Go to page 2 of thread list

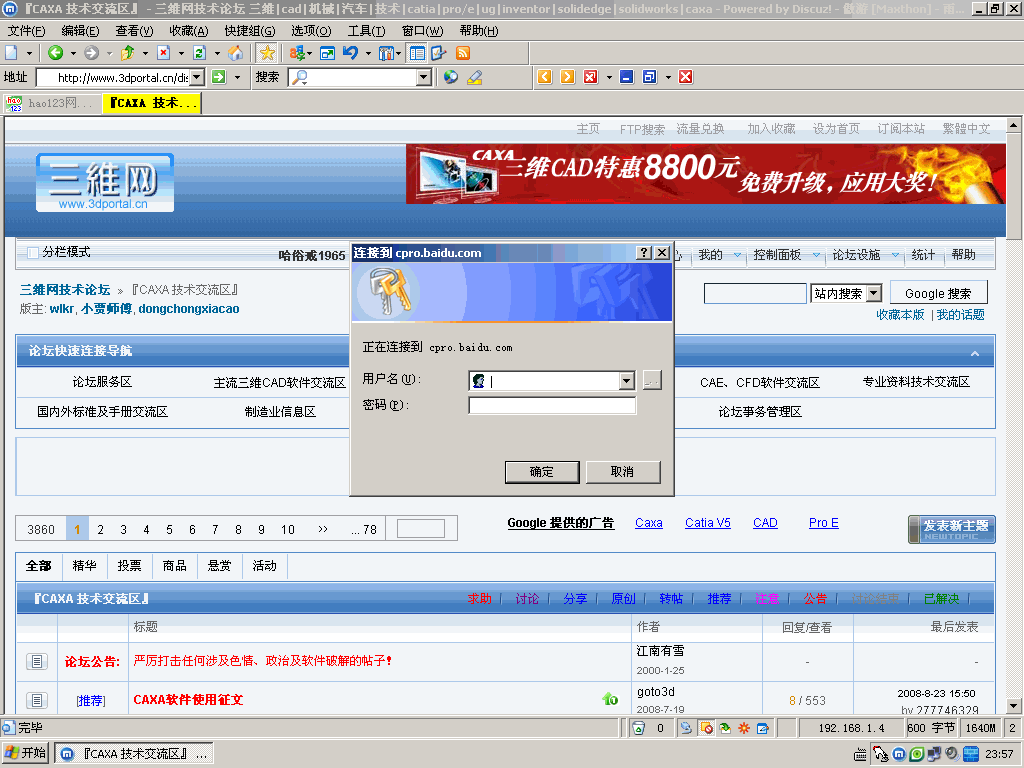101,530
